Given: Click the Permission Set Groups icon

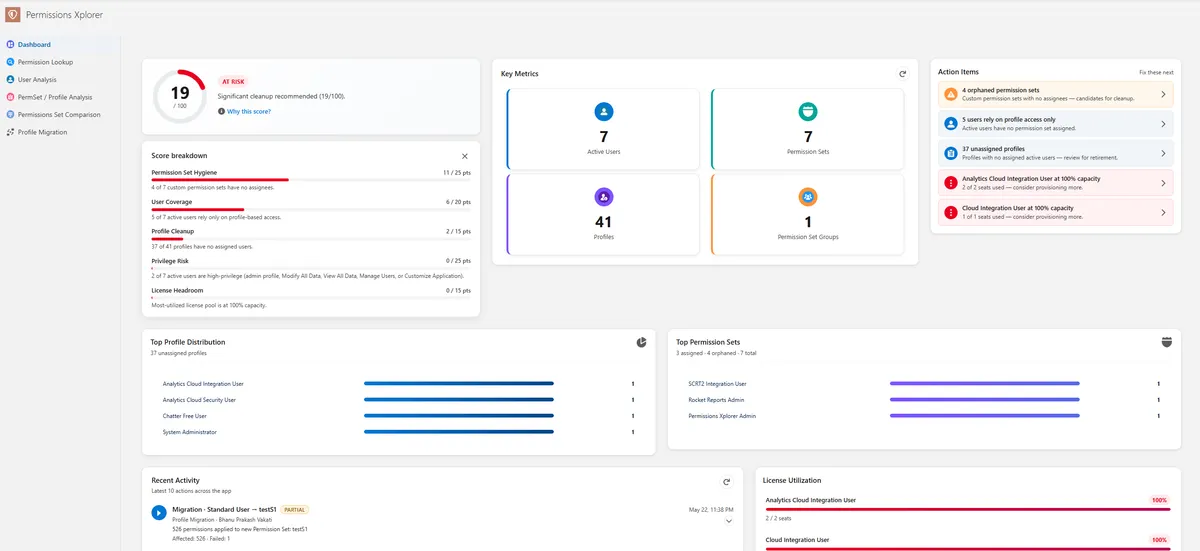Looking at the screenshot, I should [808, 197].
